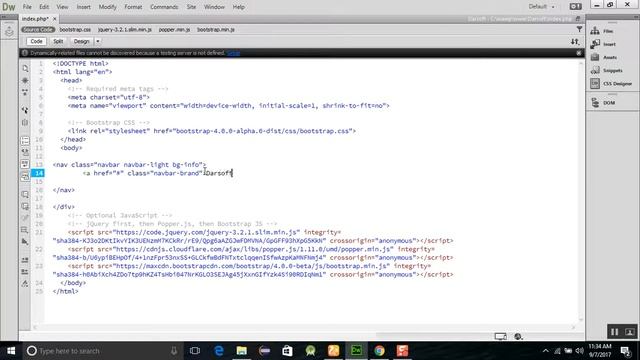
Task: Open the Format menu
Action: [x=133, y=7]
